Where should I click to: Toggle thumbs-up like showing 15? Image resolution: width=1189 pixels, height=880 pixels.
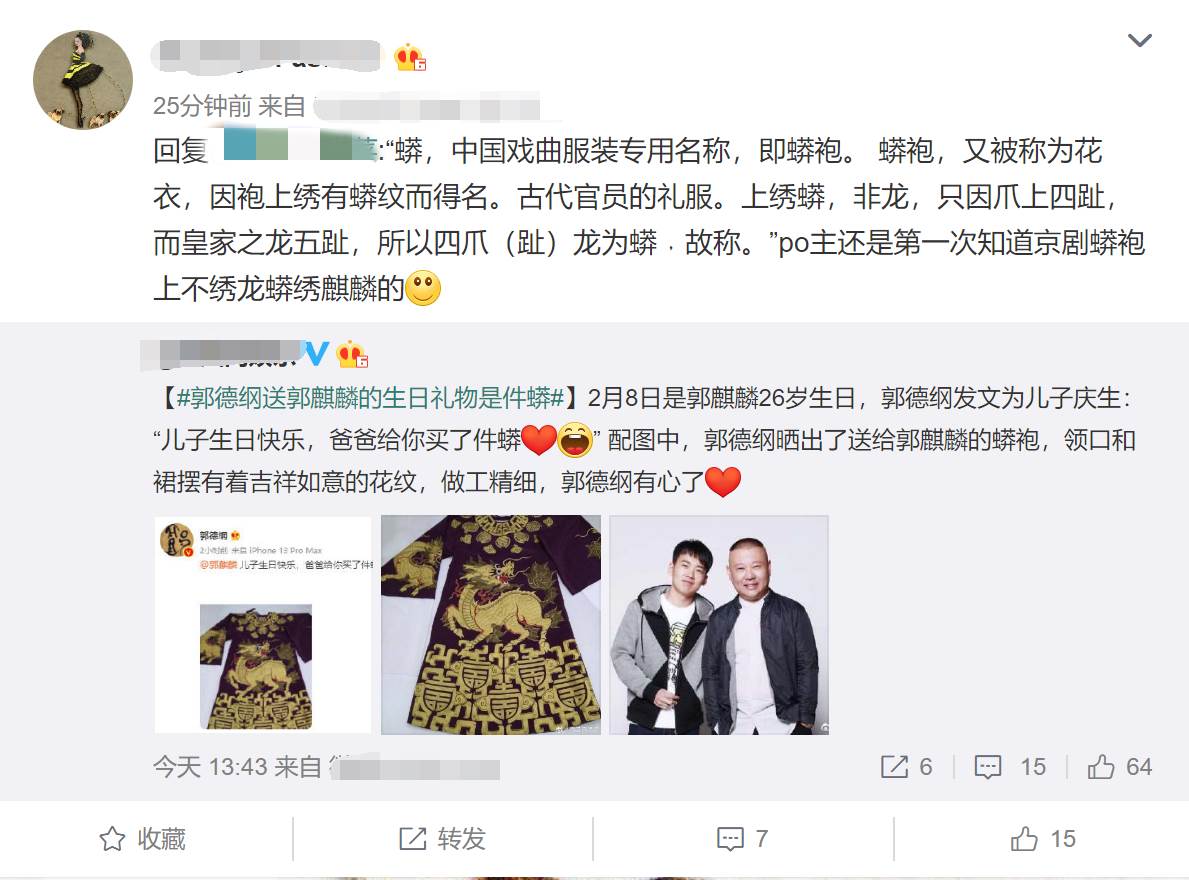click(1043, 838)
